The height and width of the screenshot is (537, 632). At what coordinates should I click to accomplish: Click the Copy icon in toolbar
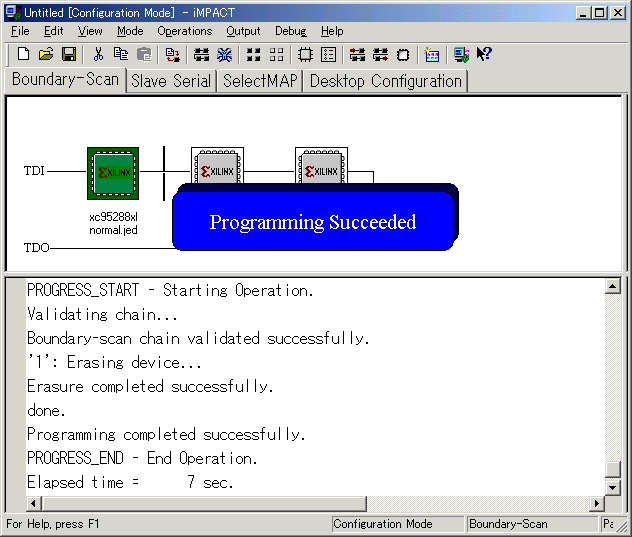pyautogui.click(x=121, y=54)
